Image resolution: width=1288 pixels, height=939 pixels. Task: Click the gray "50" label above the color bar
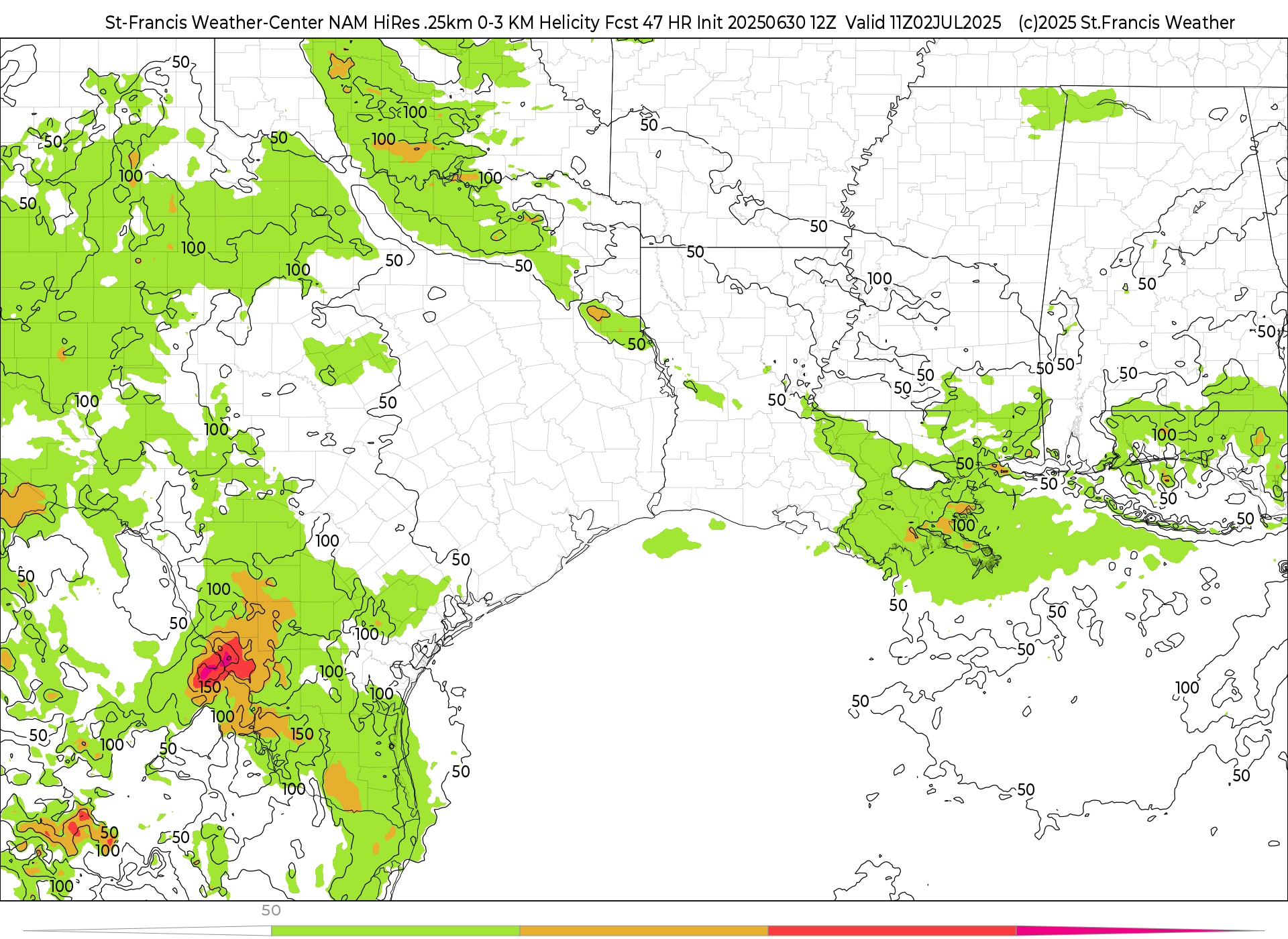271,911
